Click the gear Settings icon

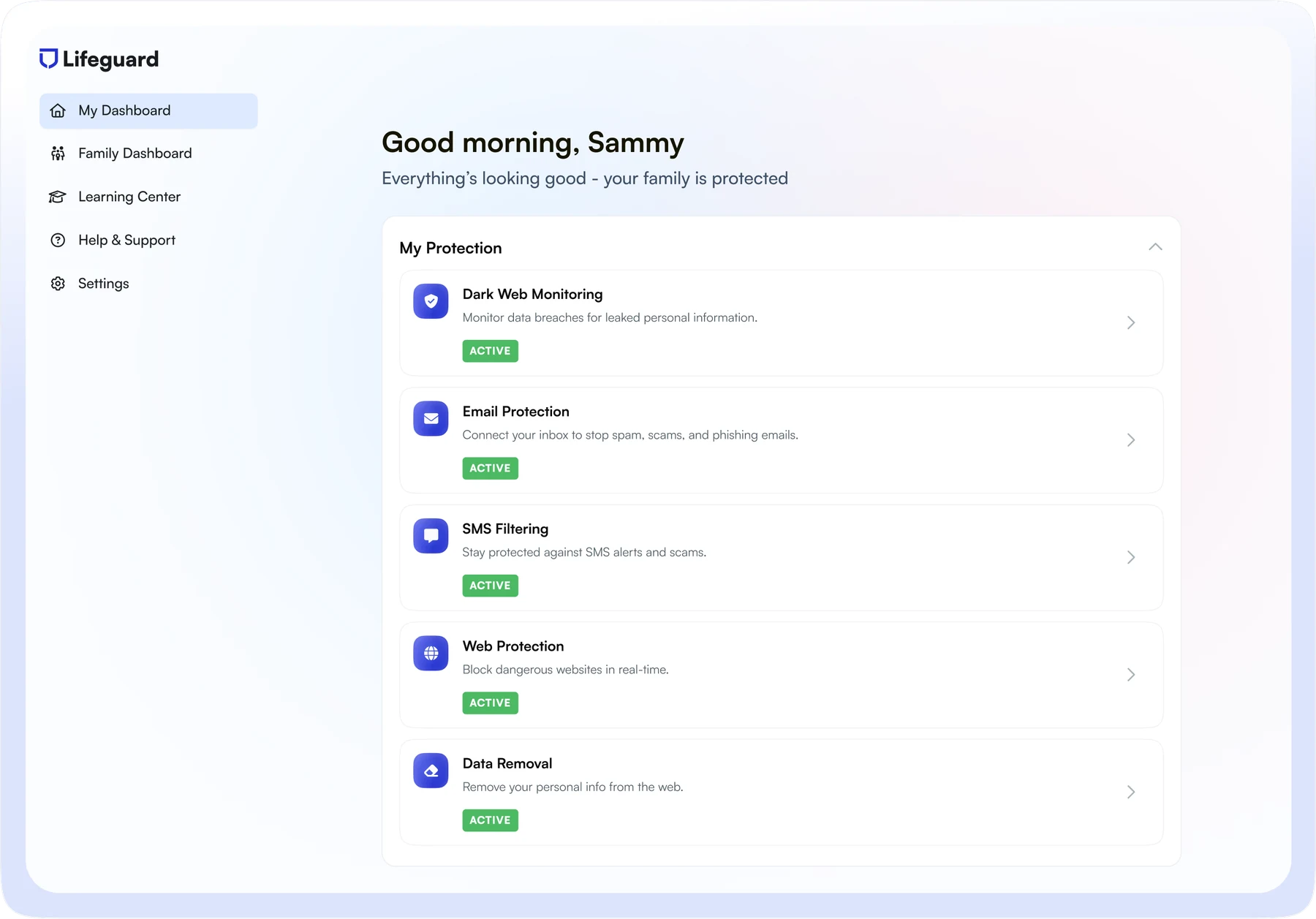pos(58,284)
